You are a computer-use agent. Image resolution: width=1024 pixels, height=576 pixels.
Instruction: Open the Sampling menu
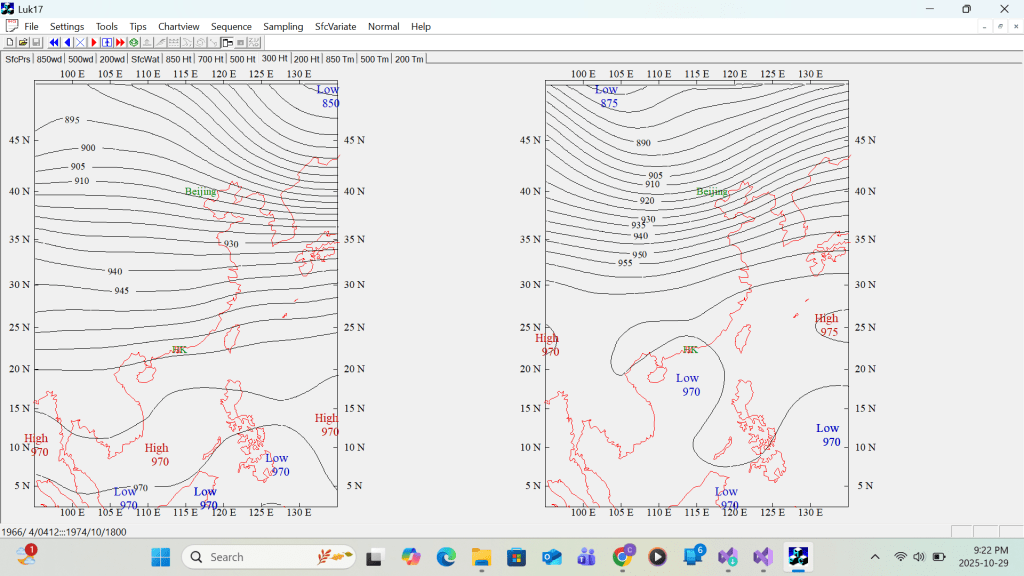click(x=283, y=26)
